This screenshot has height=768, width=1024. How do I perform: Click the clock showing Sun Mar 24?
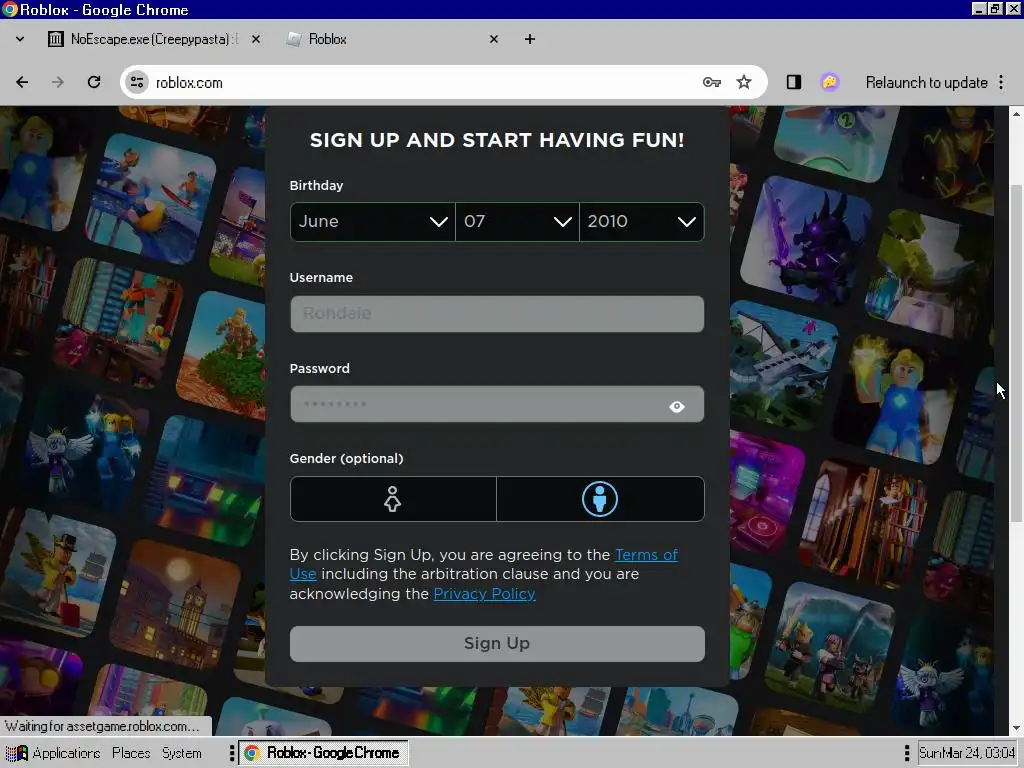[967, 753]
